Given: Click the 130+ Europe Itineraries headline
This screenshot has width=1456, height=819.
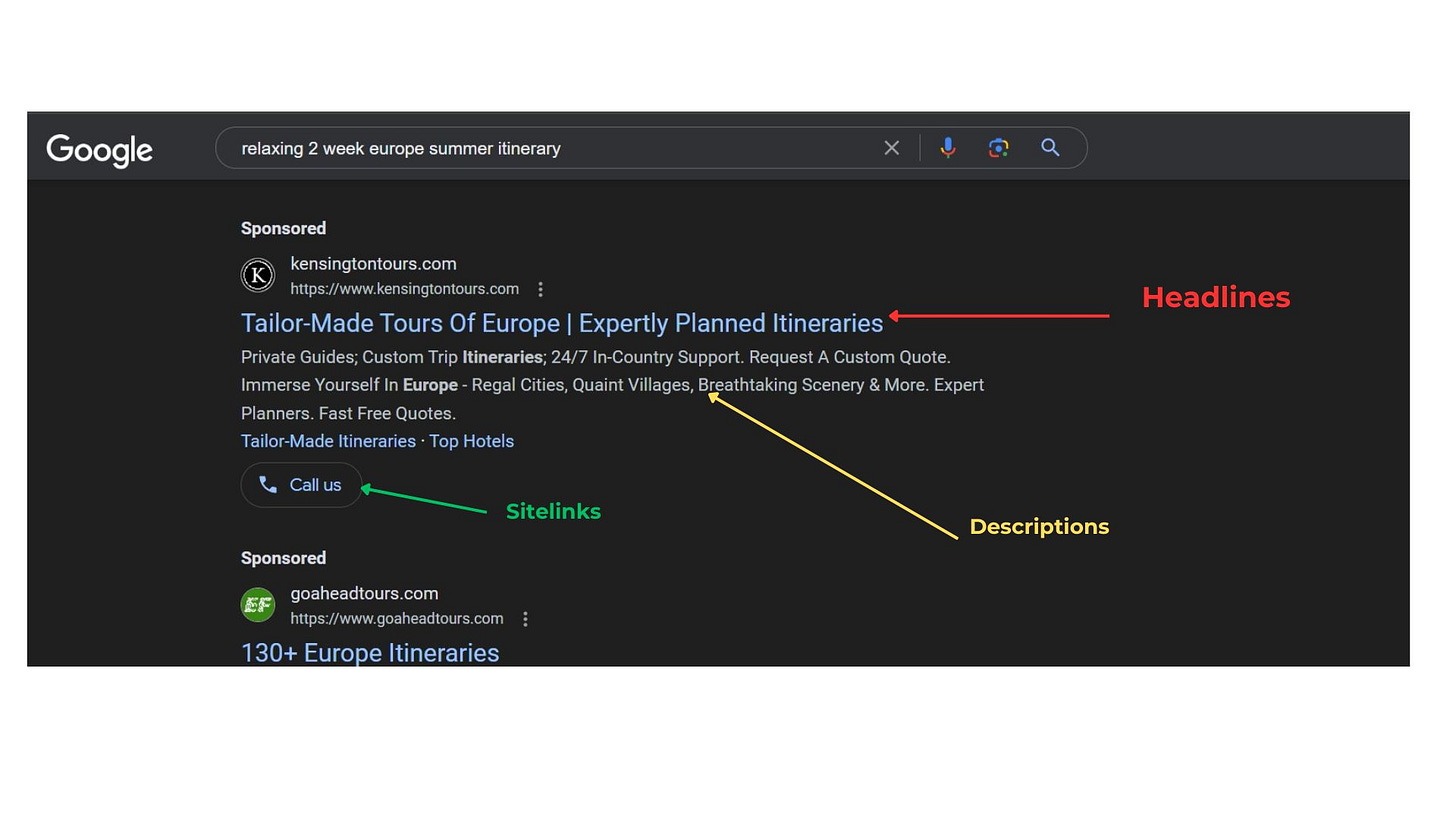Looking at the screenshot, I should 370,653.
